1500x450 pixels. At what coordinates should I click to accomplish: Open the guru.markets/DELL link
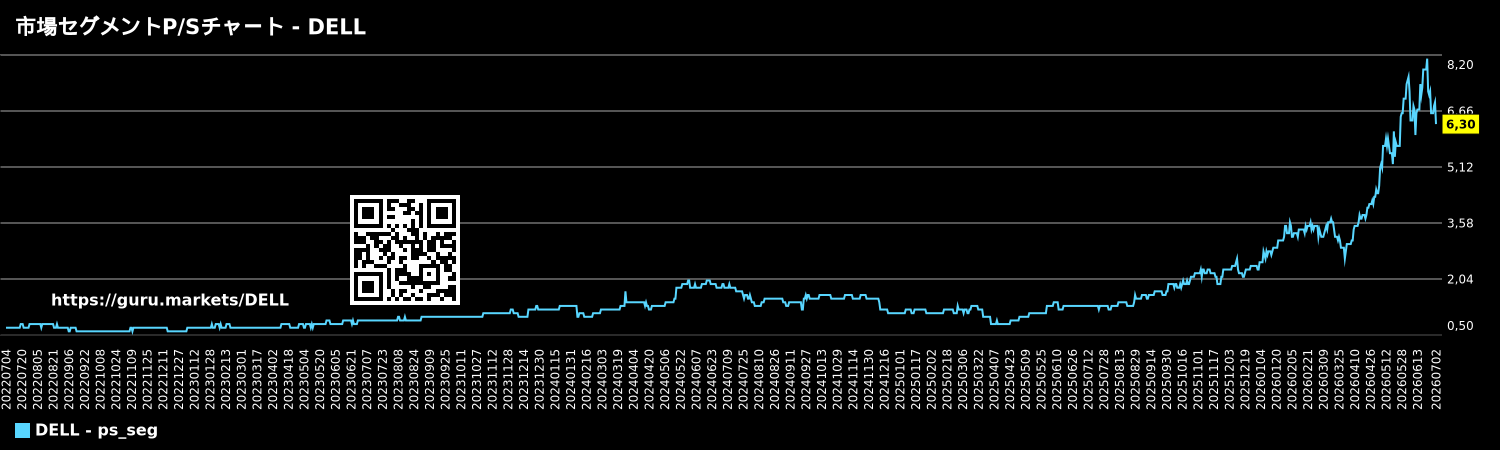(170, 300)
